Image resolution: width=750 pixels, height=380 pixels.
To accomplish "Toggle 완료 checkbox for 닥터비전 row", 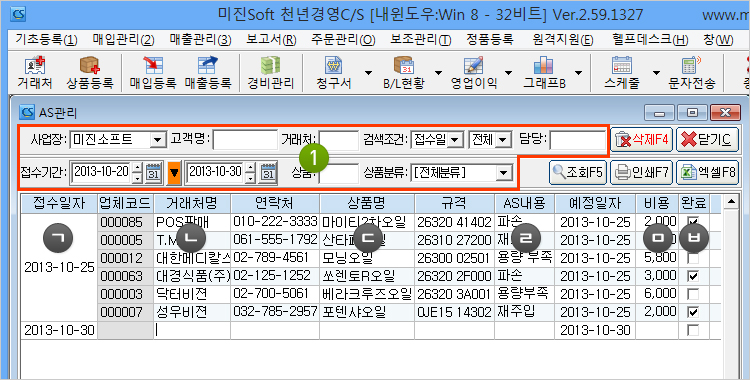I will pos(692,294).
